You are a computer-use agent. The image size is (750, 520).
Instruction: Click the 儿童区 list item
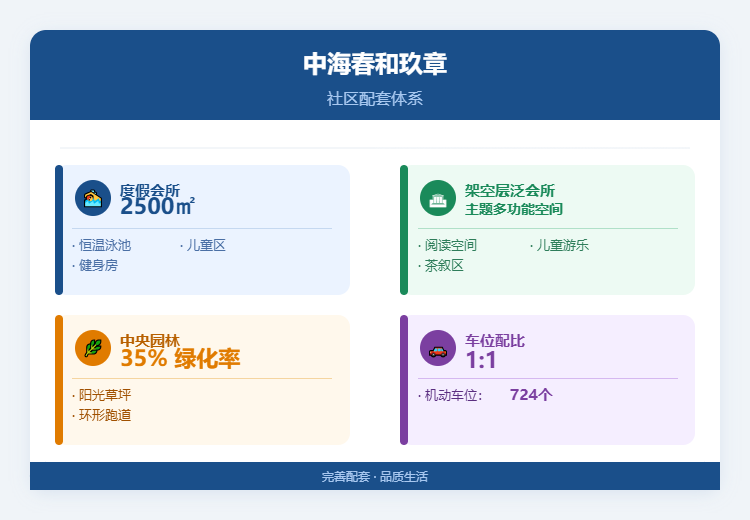[203, 245]
